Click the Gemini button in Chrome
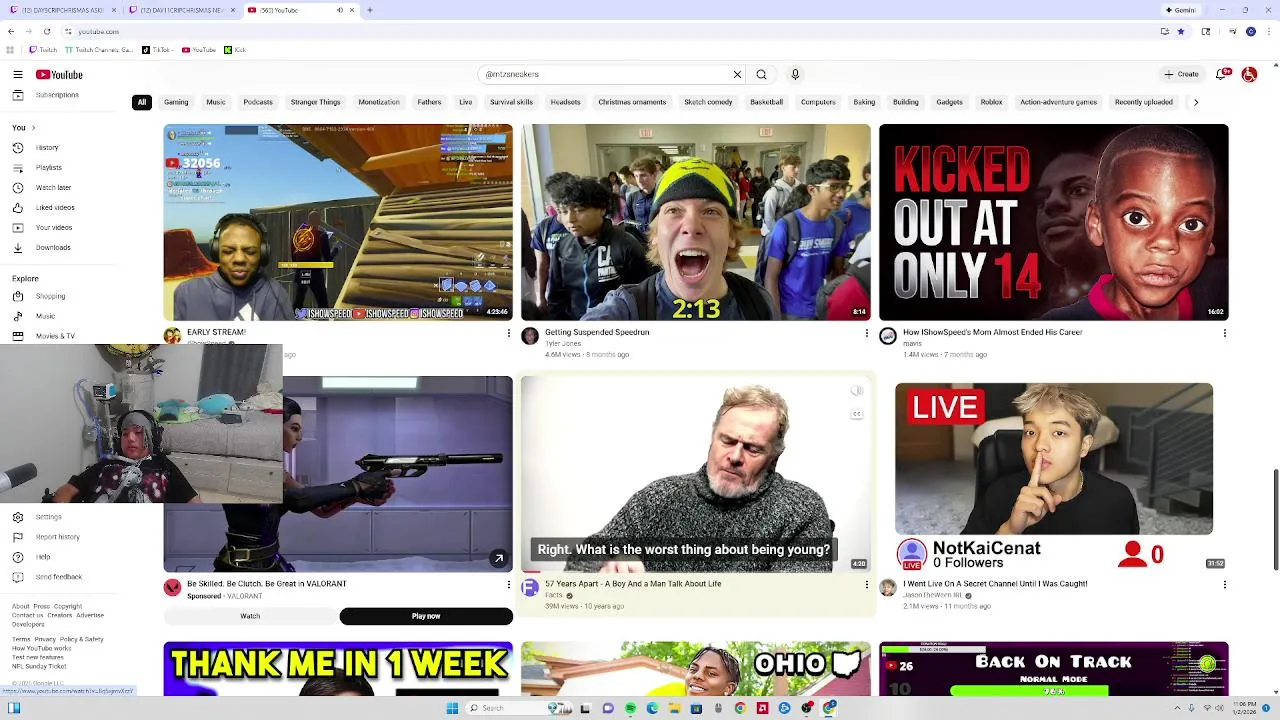 [x=1181, y=10]
